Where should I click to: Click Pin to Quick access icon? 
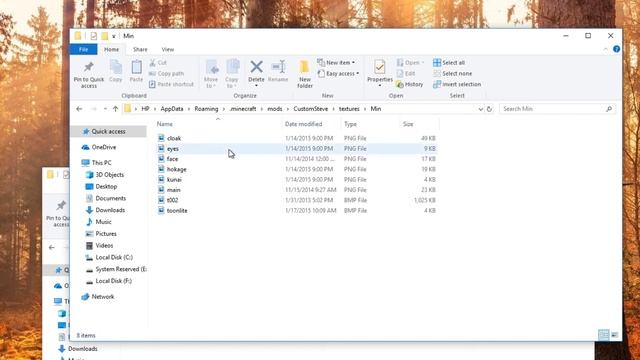tap(89, 74)
